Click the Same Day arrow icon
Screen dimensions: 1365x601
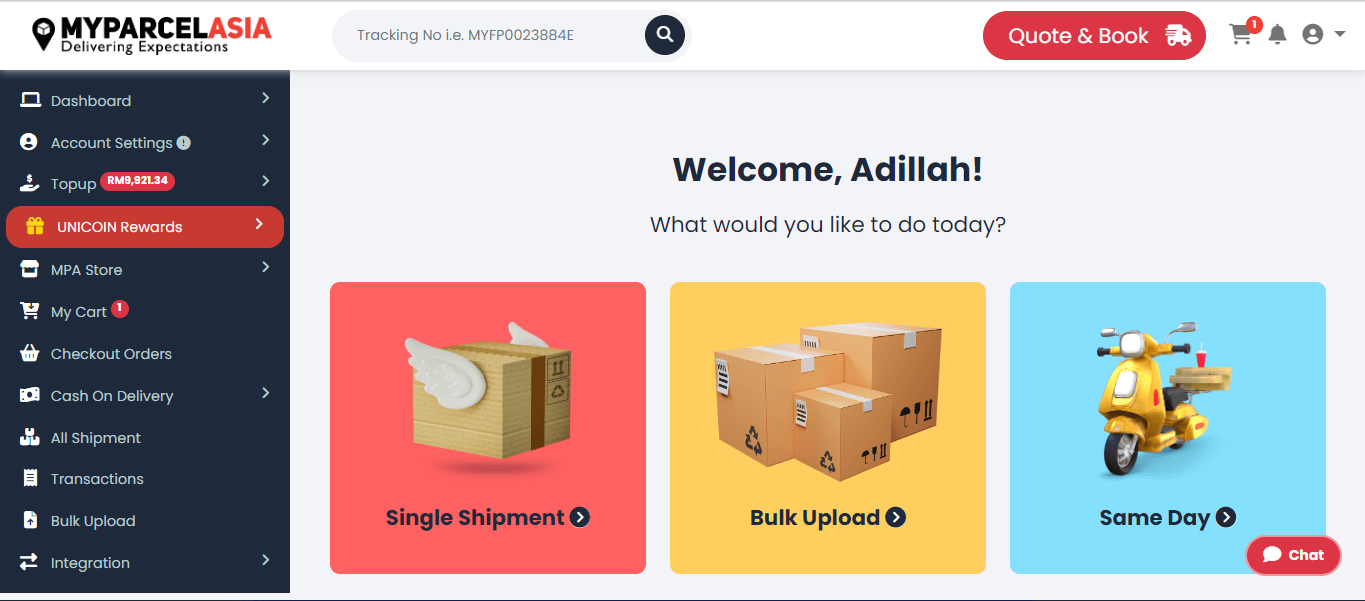coord(1226,517)
